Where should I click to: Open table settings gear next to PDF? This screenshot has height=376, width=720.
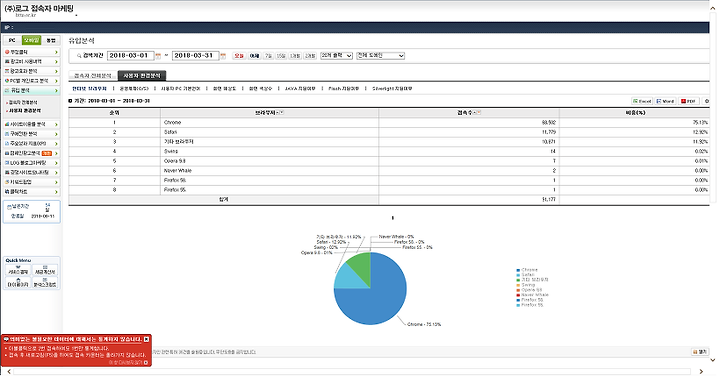[x=706, y=101]
